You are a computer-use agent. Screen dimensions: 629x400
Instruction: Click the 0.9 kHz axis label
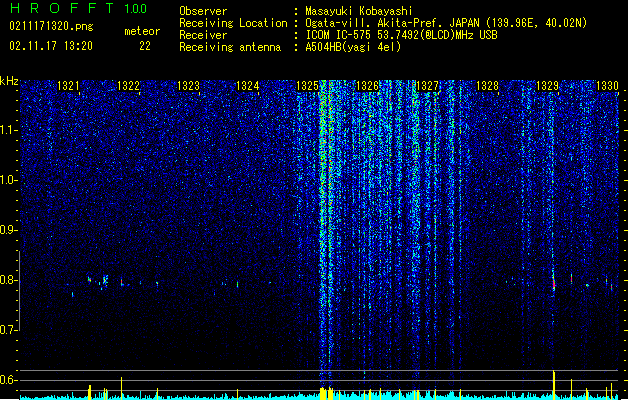point(9,230)
